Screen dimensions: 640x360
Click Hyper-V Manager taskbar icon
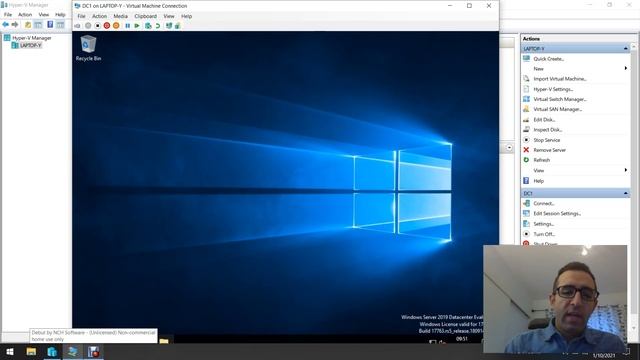[x=52, y=352]
